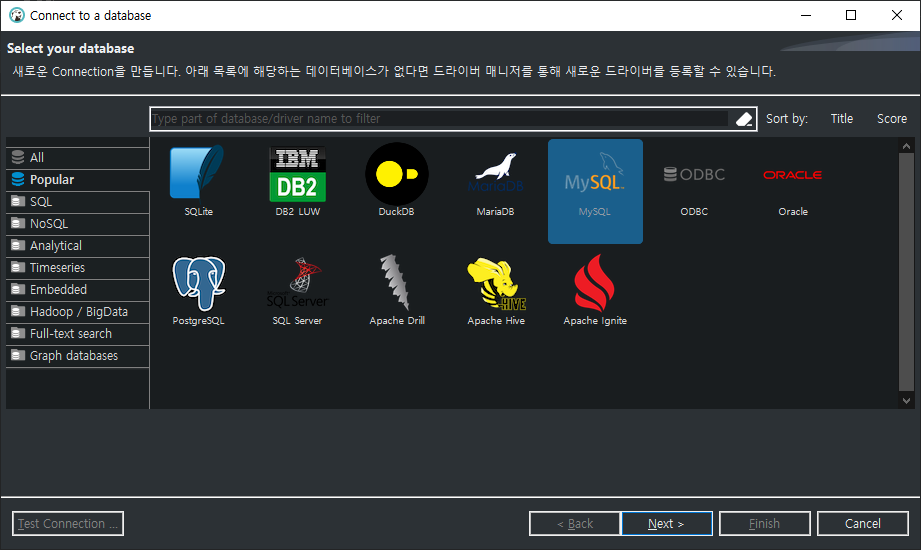Screen dimensions: 921x550
Task: Select the MySQL database driver
Action: click(595, 191)
